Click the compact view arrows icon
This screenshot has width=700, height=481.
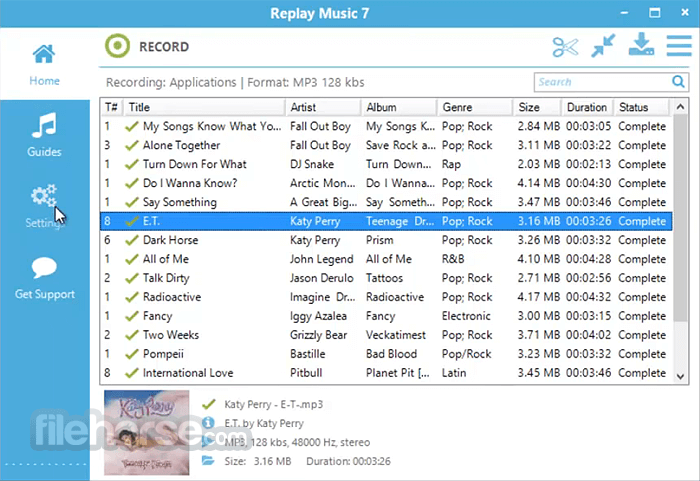click(x=603, y=46)
